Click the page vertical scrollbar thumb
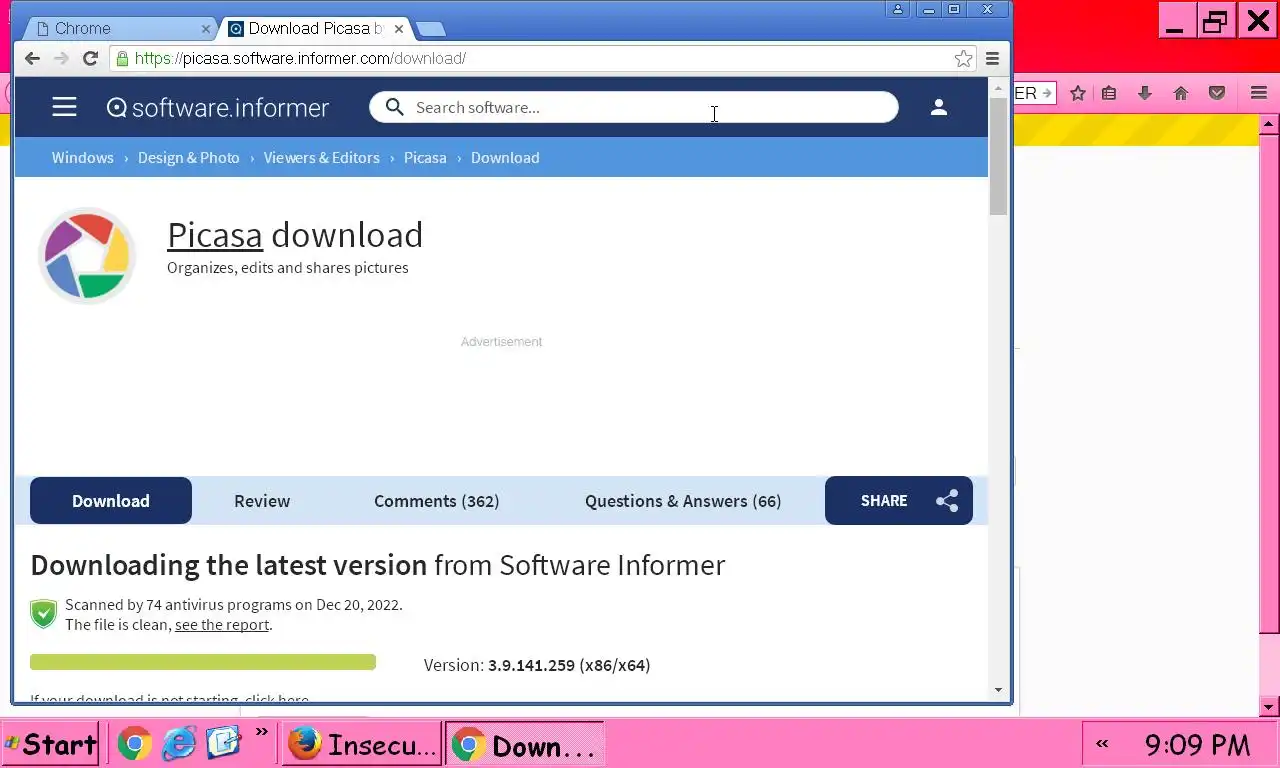 [998, 158]
